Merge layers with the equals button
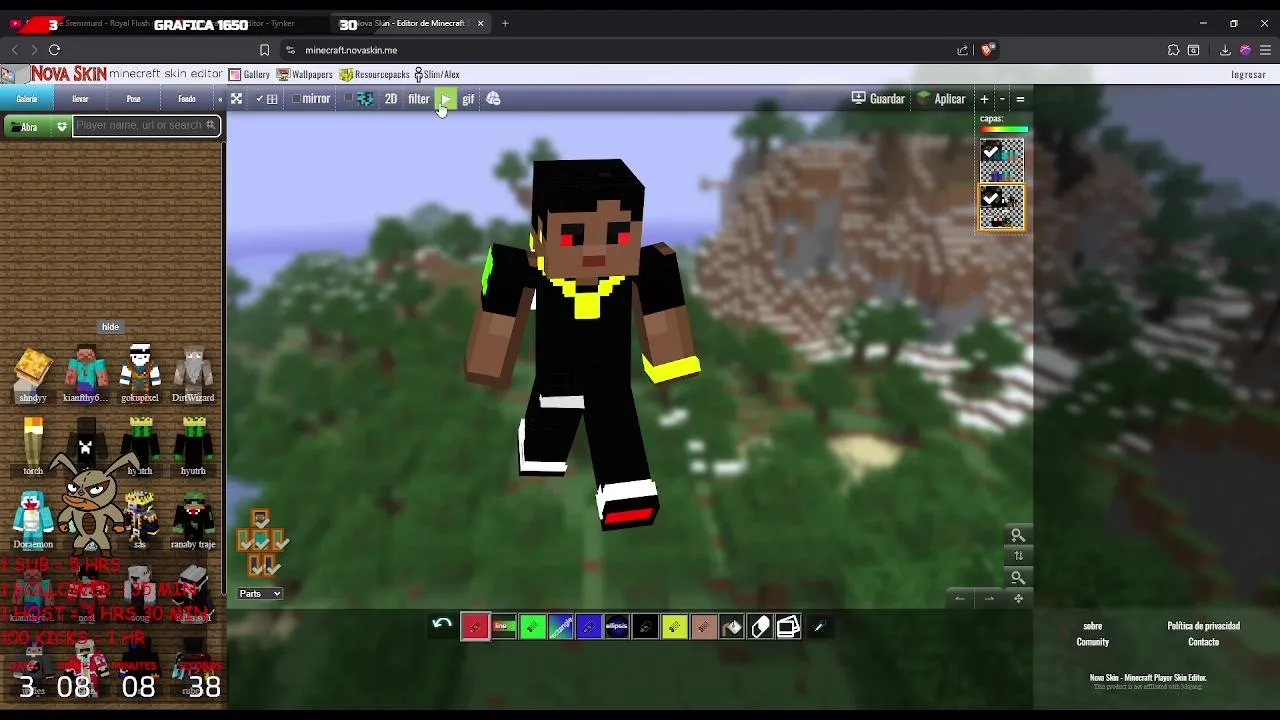This screenshot has height=720, width=1280. [x=1020, y=99]
